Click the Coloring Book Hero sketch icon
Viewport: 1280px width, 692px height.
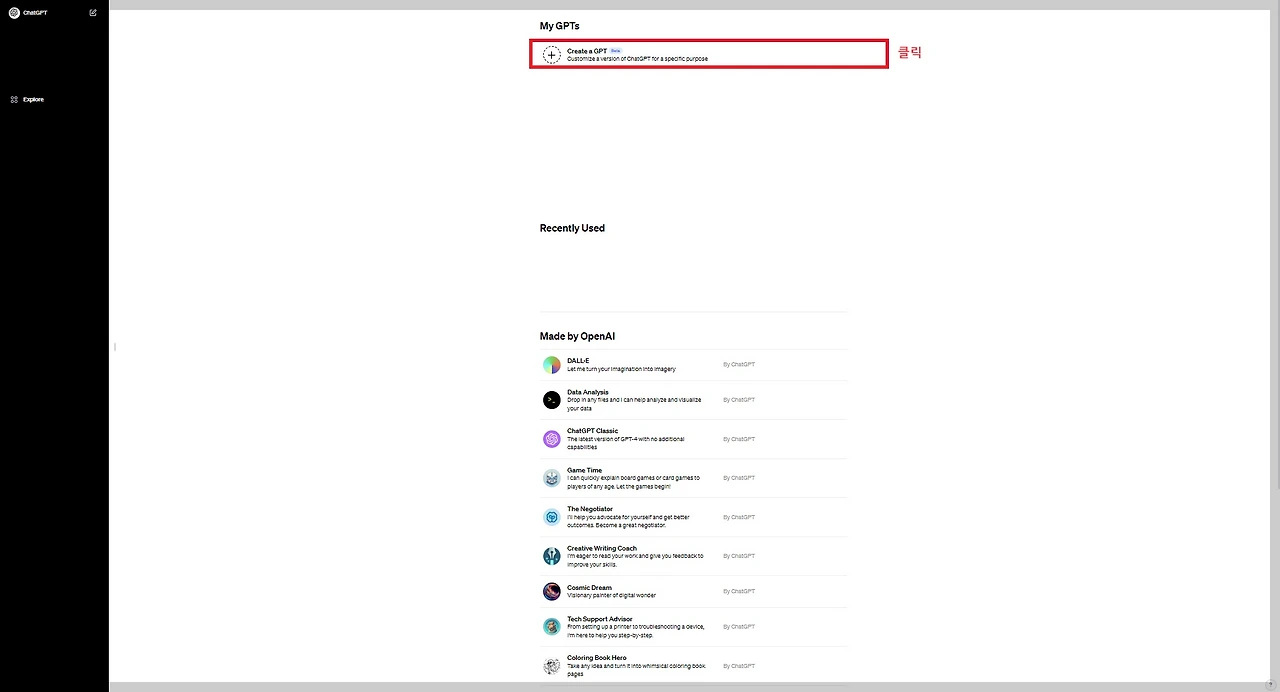click(x=552, y=666)
